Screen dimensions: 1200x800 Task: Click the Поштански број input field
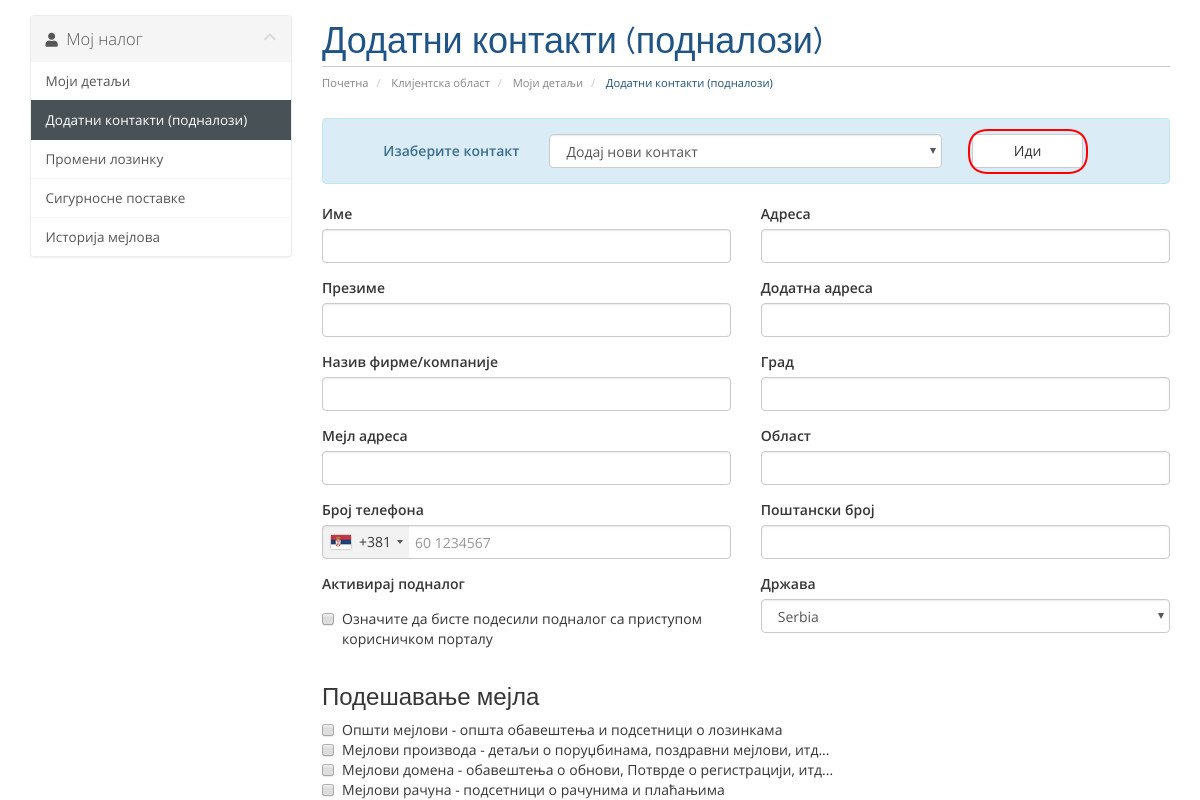(965, 542)
